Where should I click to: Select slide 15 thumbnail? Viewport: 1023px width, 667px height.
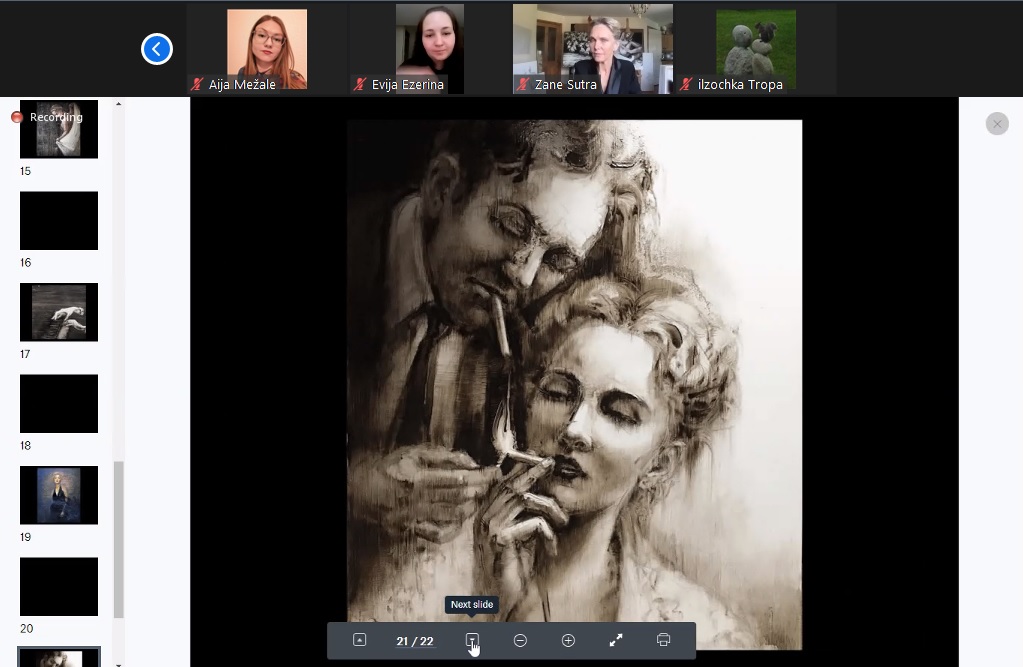59,129
